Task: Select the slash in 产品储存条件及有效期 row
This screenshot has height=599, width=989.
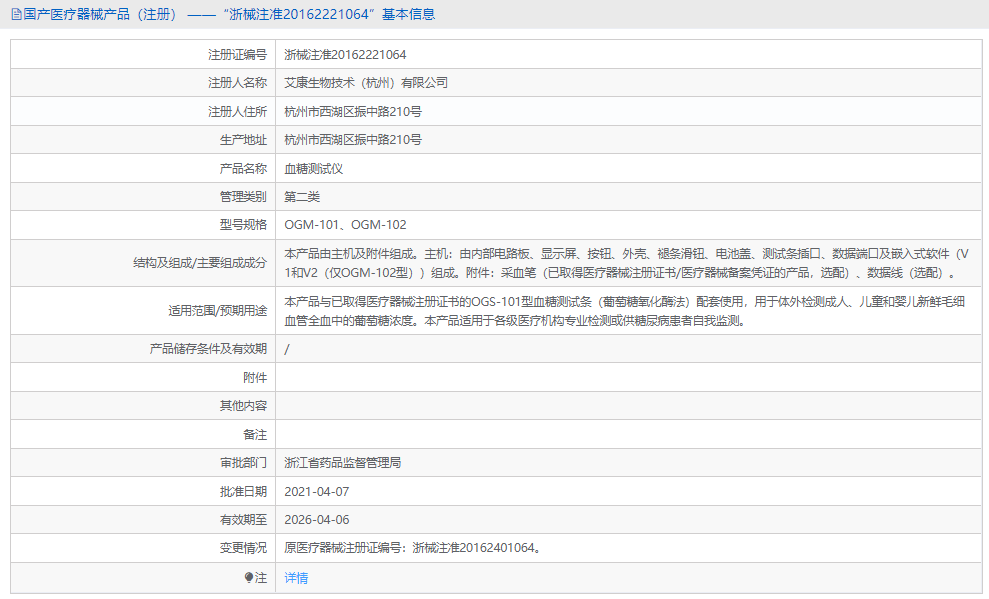Action: [x=286, y=349]
